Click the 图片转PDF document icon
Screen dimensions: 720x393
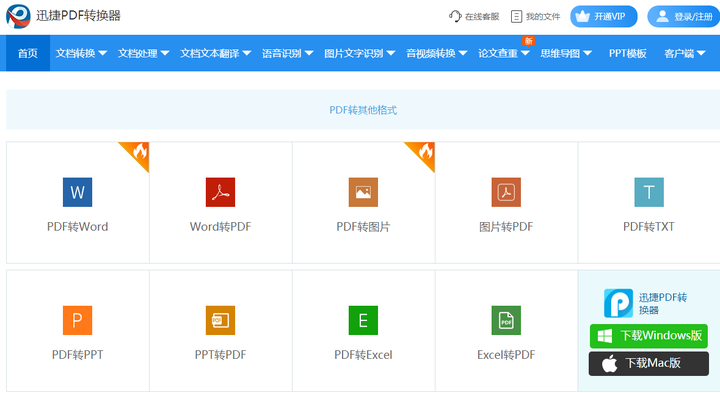pyautogui.click(x=506, y=192)
